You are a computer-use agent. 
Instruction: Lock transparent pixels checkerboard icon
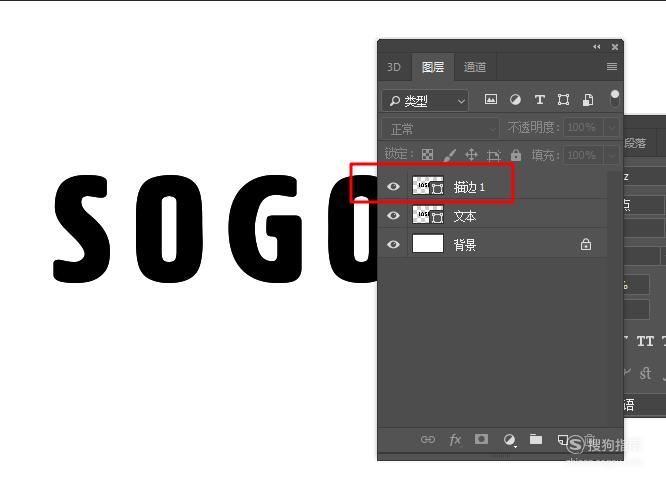tap(427, 154)
